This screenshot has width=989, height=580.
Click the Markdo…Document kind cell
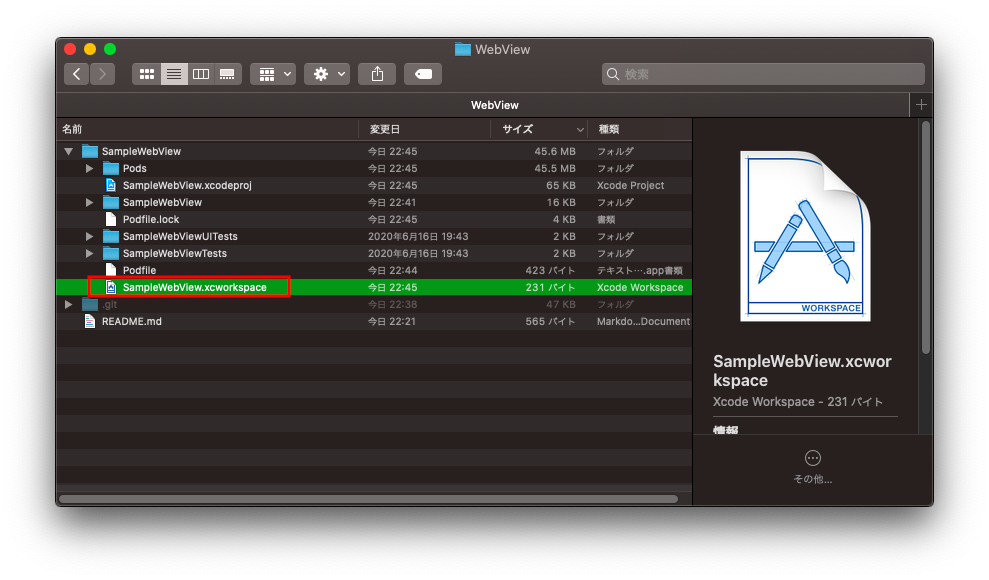(x=643, y=322)
